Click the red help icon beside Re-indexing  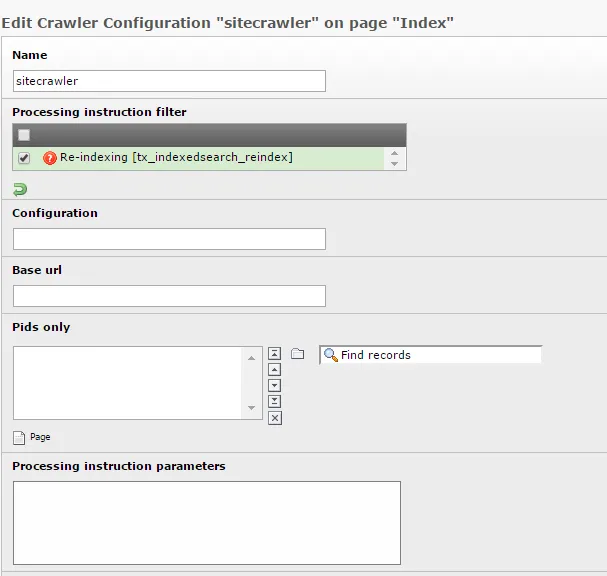50,158
